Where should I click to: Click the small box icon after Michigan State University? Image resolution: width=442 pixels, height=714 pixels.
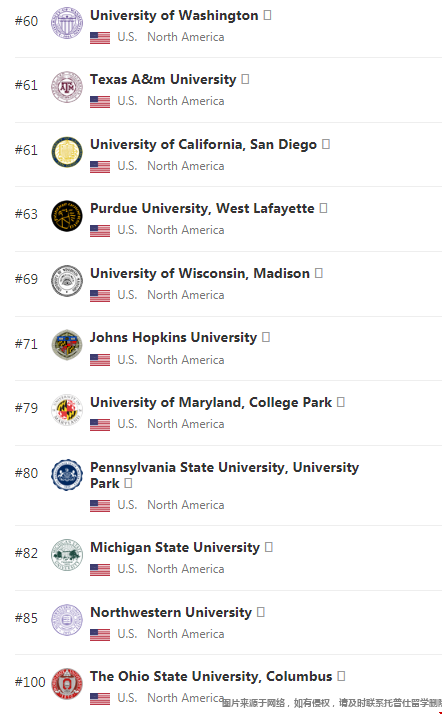269,547
